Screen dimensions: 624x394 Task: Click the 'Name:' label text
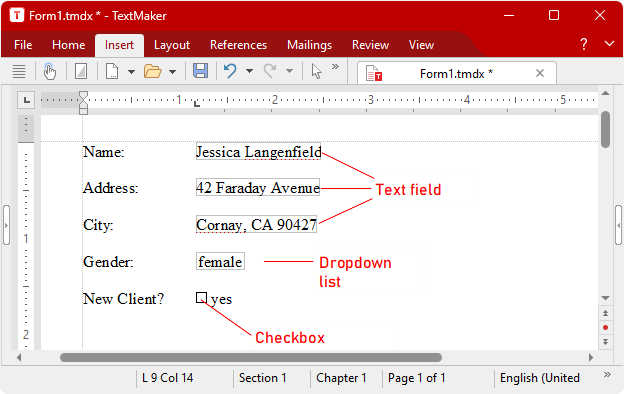(103, 152)
